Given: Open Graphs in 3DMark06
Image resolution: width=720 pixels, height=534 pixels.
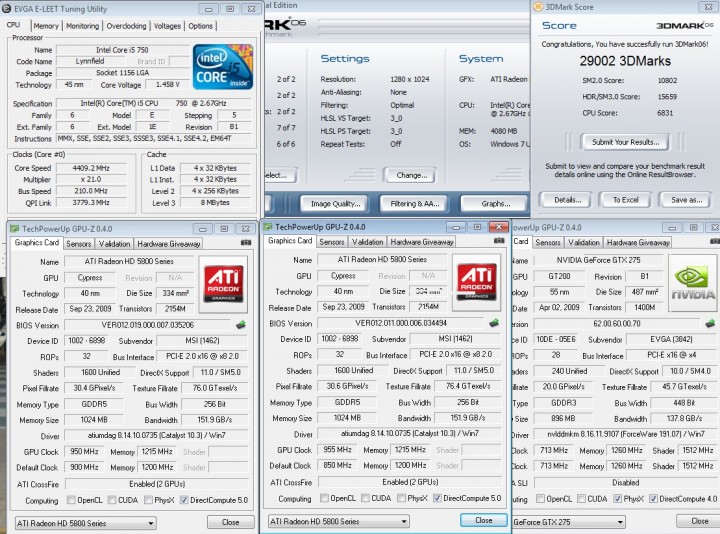Looking at the screenshot, I should 495,203.
